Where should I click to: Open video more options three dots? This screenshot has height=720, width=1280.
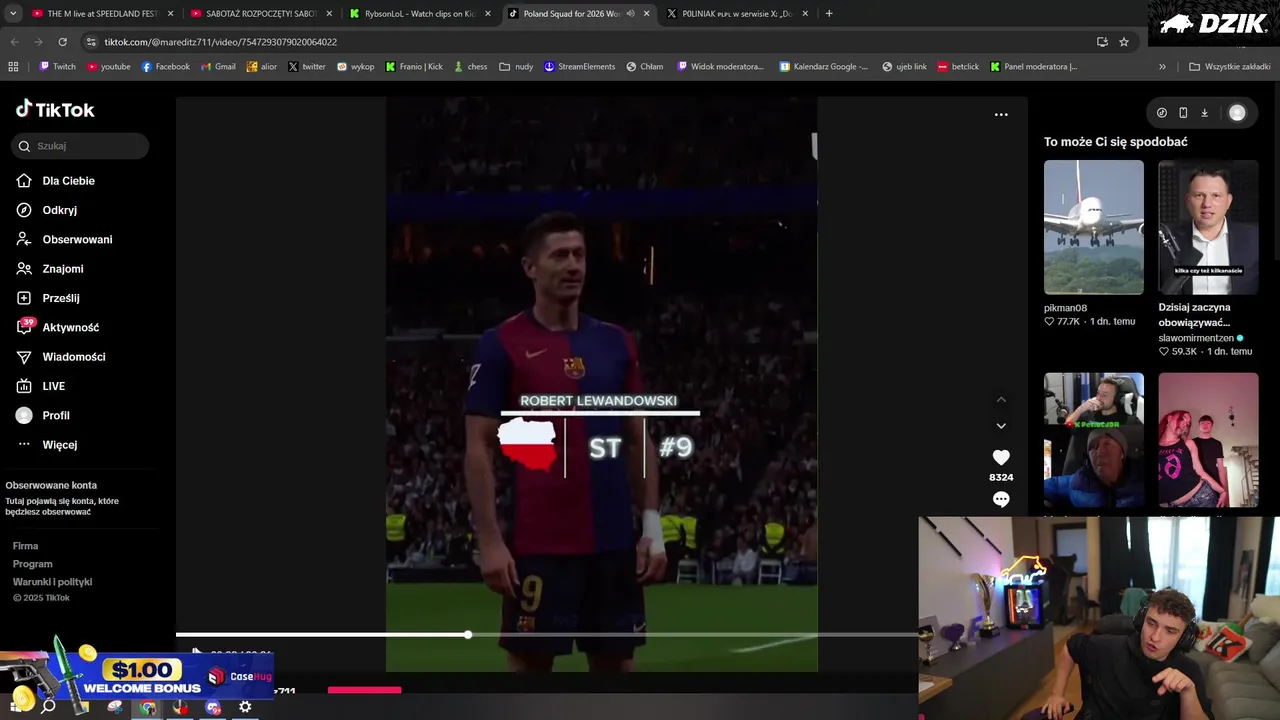click(1001, 115)
